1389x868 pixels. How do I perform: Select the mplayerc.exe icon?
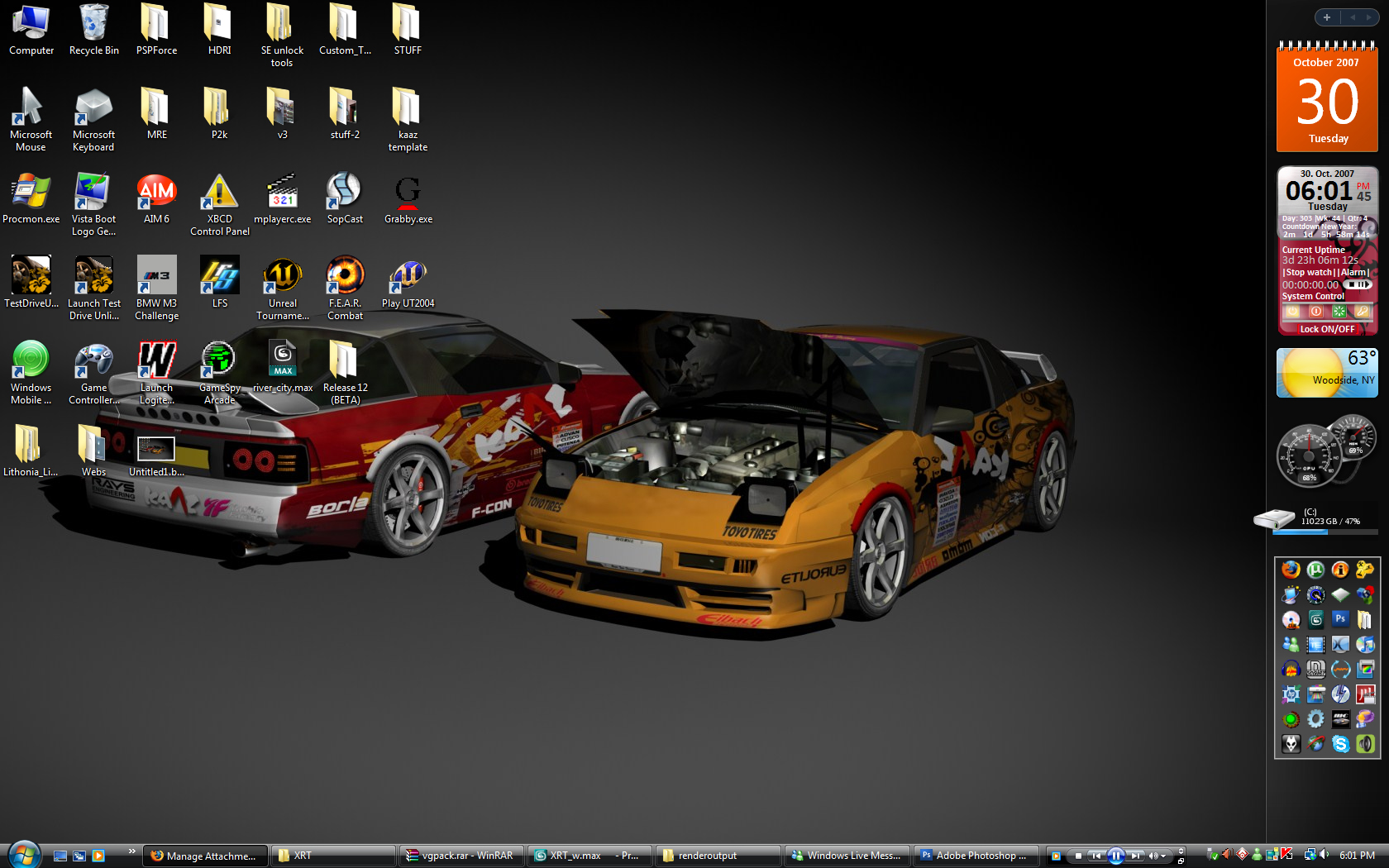pyautogui.click(x=282, y=198)
